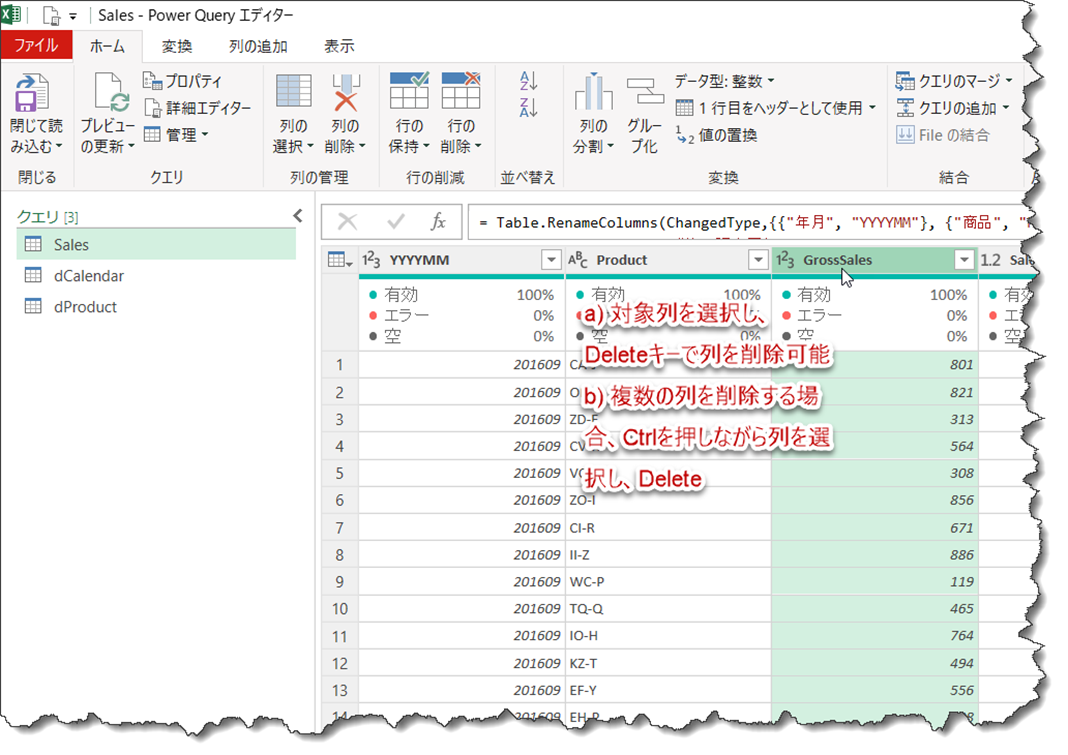Open the table menu icon at the grid corner

click(x=339, y=260)
